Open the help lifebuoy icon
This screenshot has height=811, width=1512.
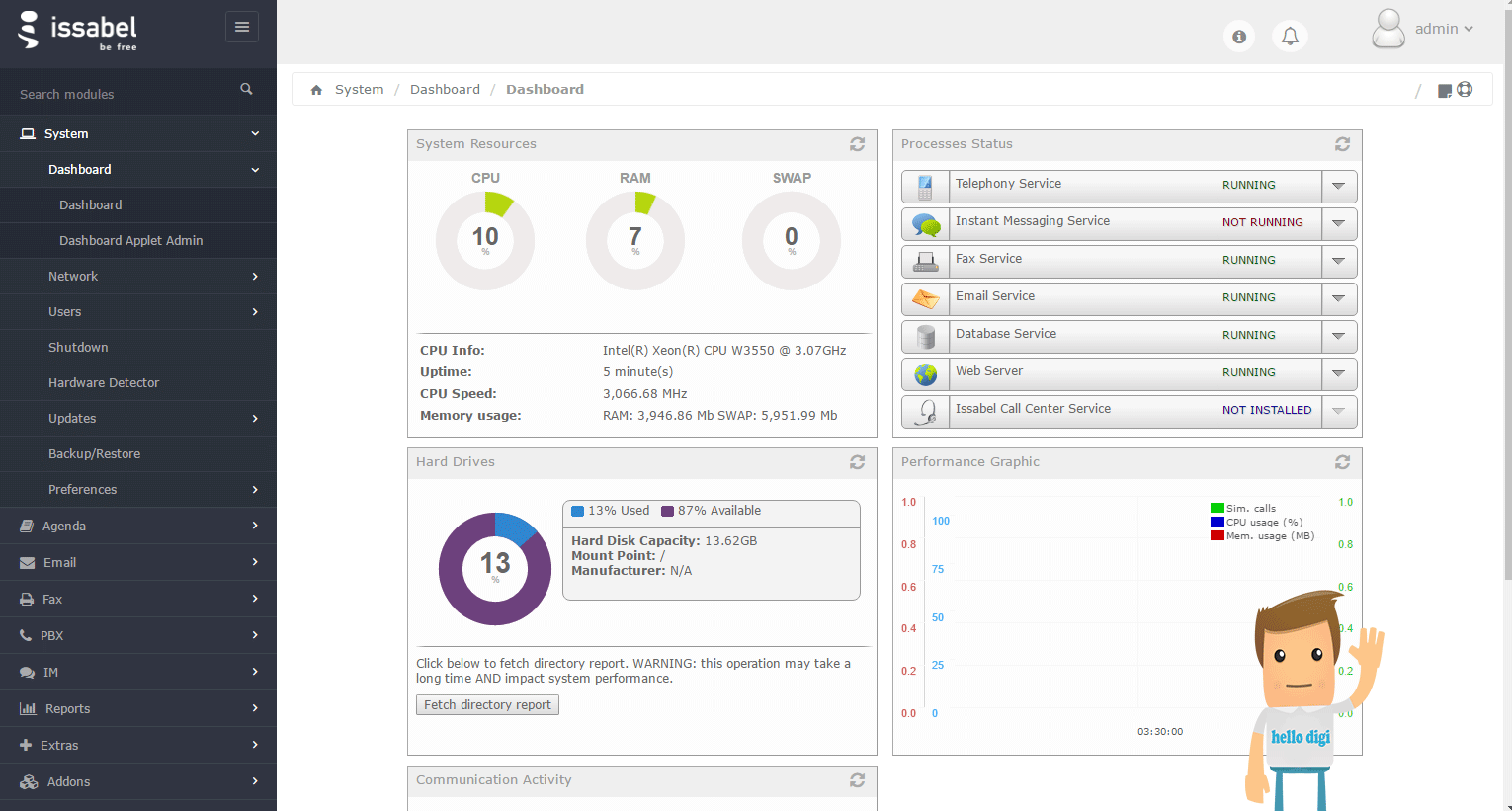click(1465, 89)
